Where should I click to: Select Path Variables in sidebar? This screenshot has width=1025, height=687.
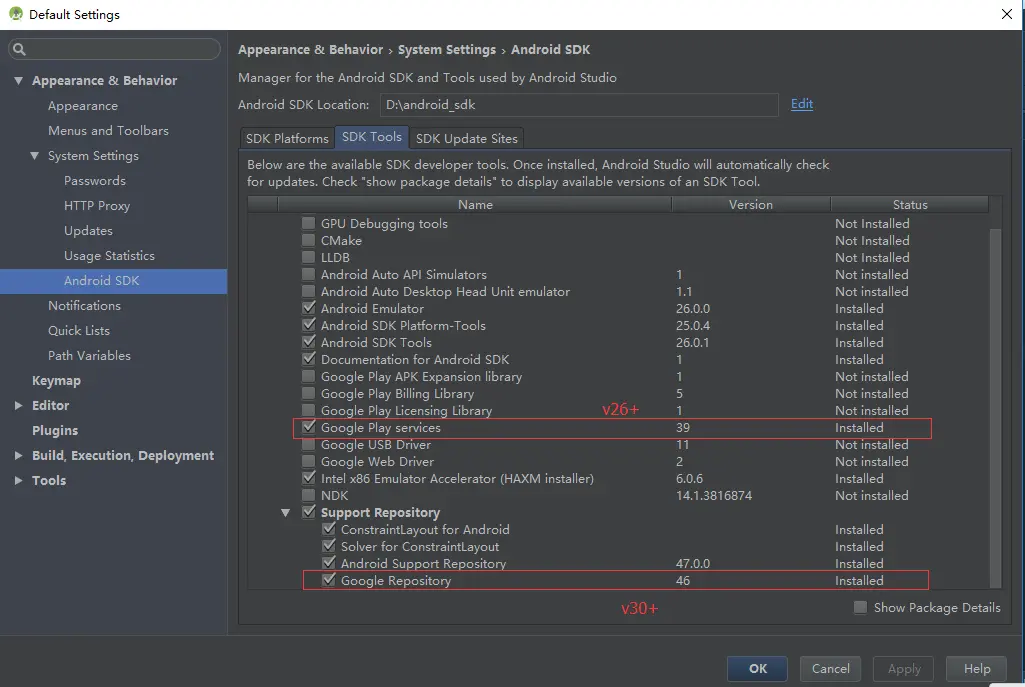point(90,356)
